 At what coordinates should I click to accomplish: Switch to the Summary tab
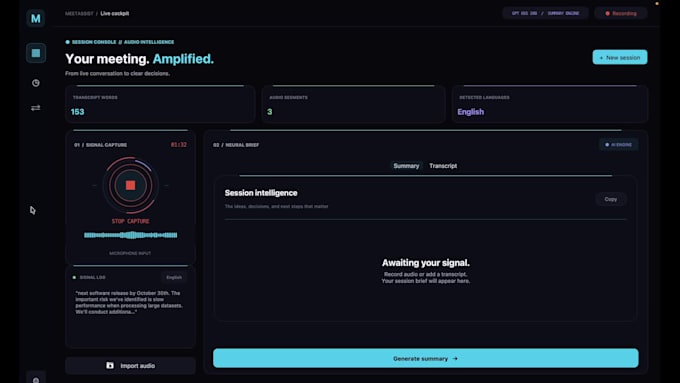coord(406,166)
